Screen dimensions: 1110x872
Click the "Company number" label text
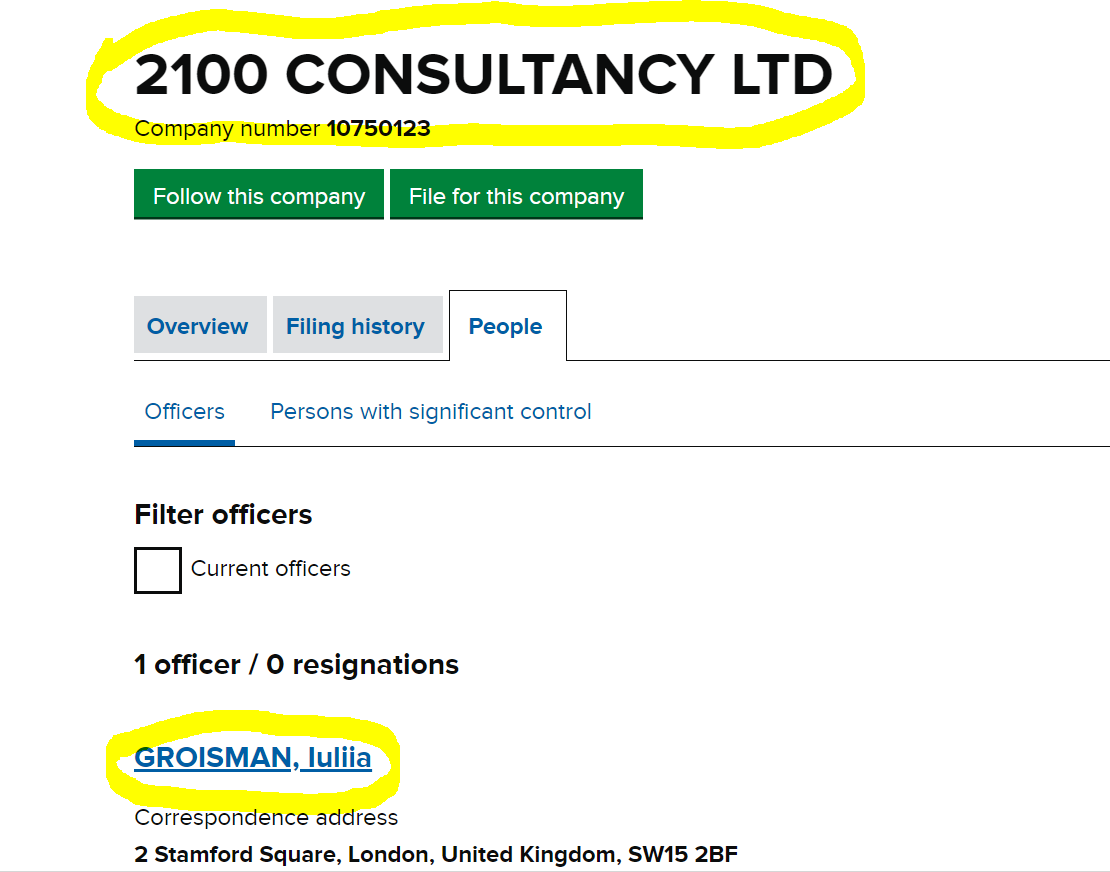(228, 129)
